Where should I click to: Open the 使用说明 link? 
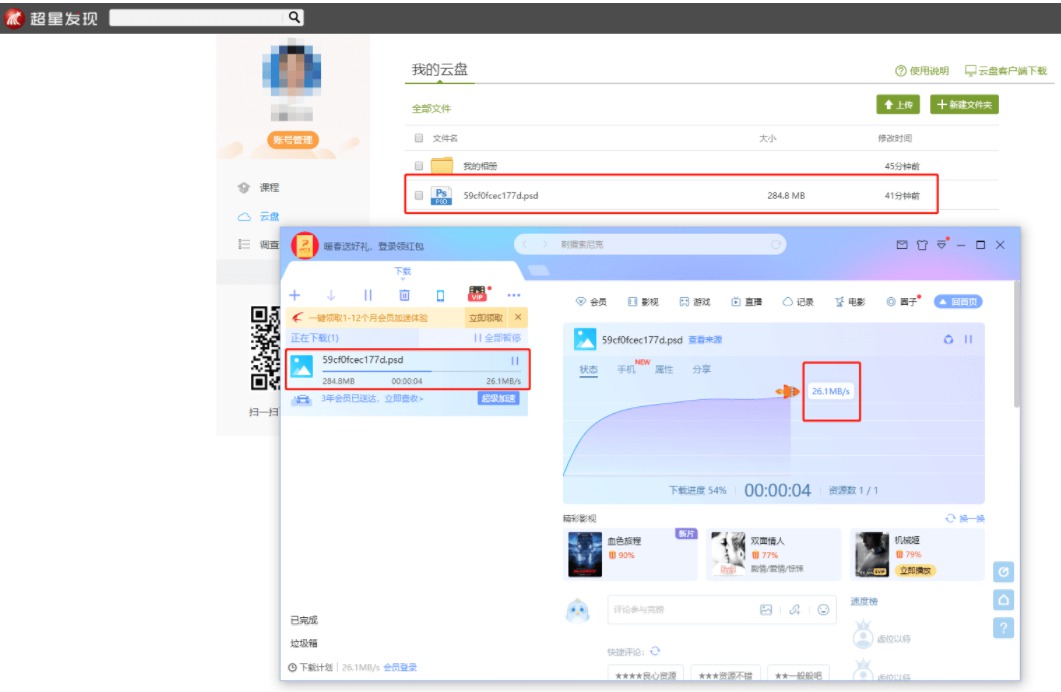point(922,70)
